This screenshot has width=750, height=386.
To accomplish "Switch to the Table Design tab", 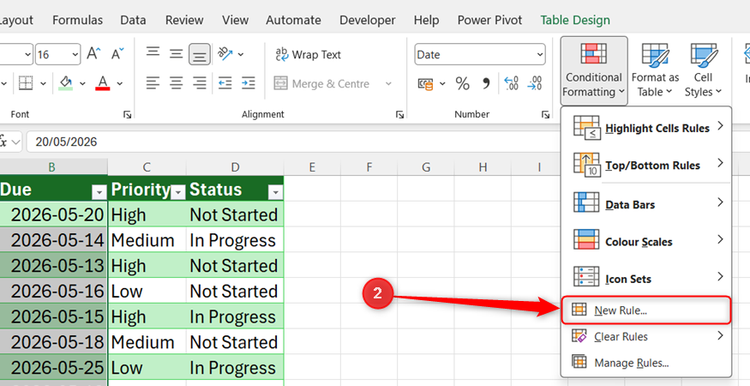I will tap(575, 20).
